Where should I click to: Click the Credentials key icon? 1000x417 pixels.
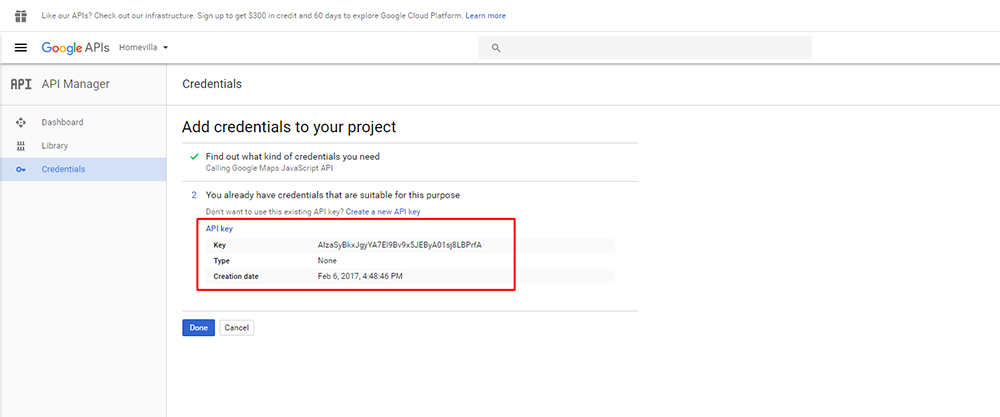click(x=21, y=170)
